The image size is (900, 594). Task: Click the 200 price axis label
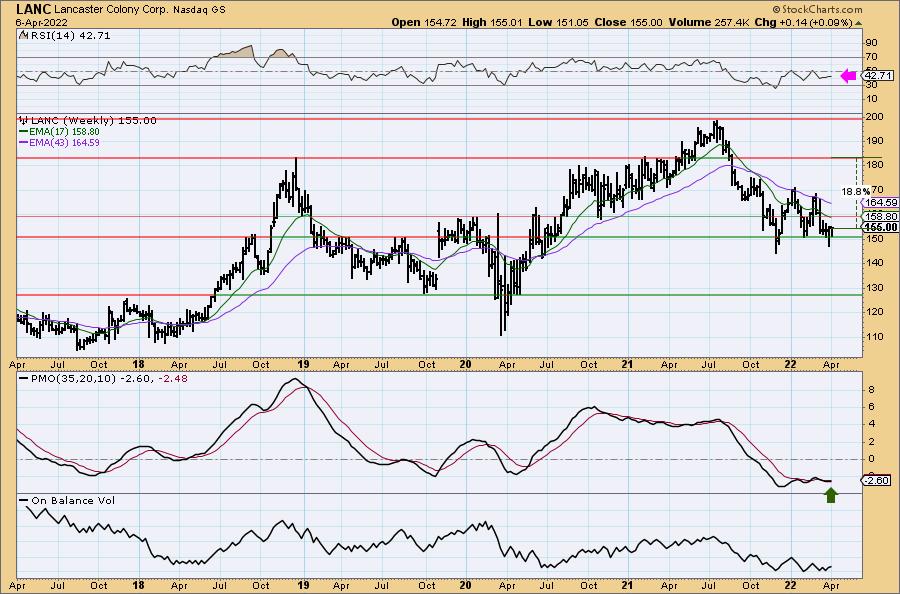[875, 117]
